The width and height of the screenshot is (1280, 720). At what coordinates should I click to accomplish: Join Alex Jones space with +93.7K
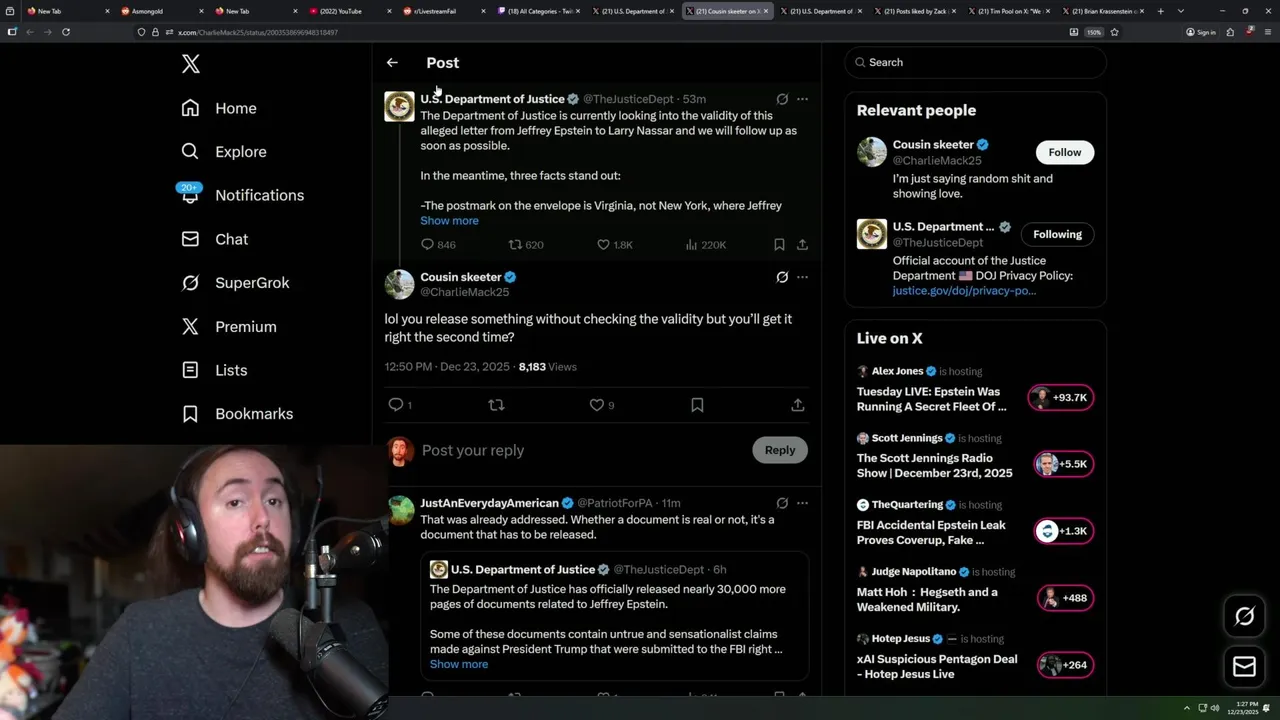click(1060, 397)
